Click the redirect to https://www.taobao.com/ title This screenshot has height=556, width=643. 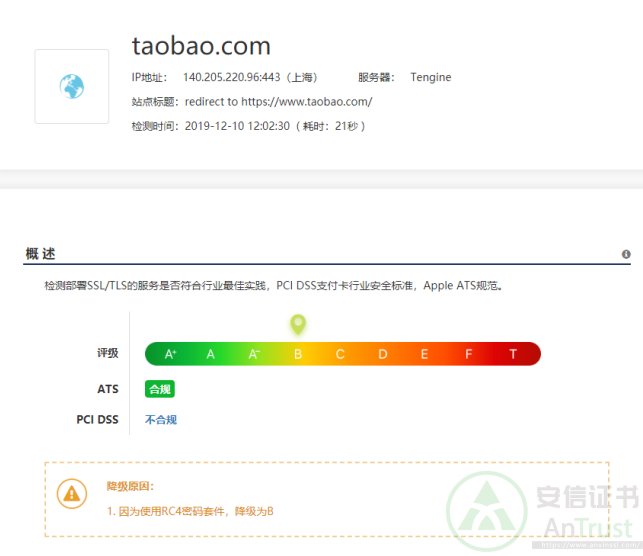click(x=279, y=102)
